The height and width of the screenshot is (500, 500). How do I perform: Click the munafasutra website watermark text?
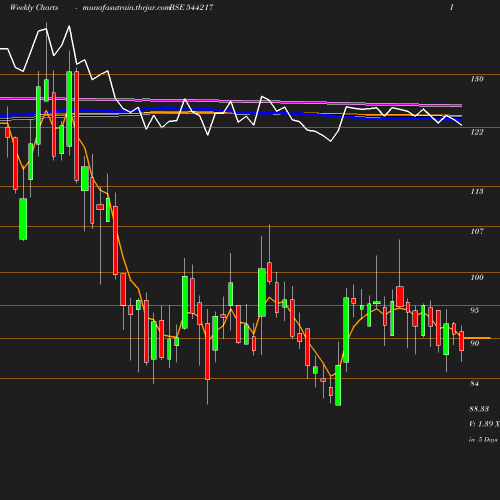pyautogui.click(x=126, y=7)
